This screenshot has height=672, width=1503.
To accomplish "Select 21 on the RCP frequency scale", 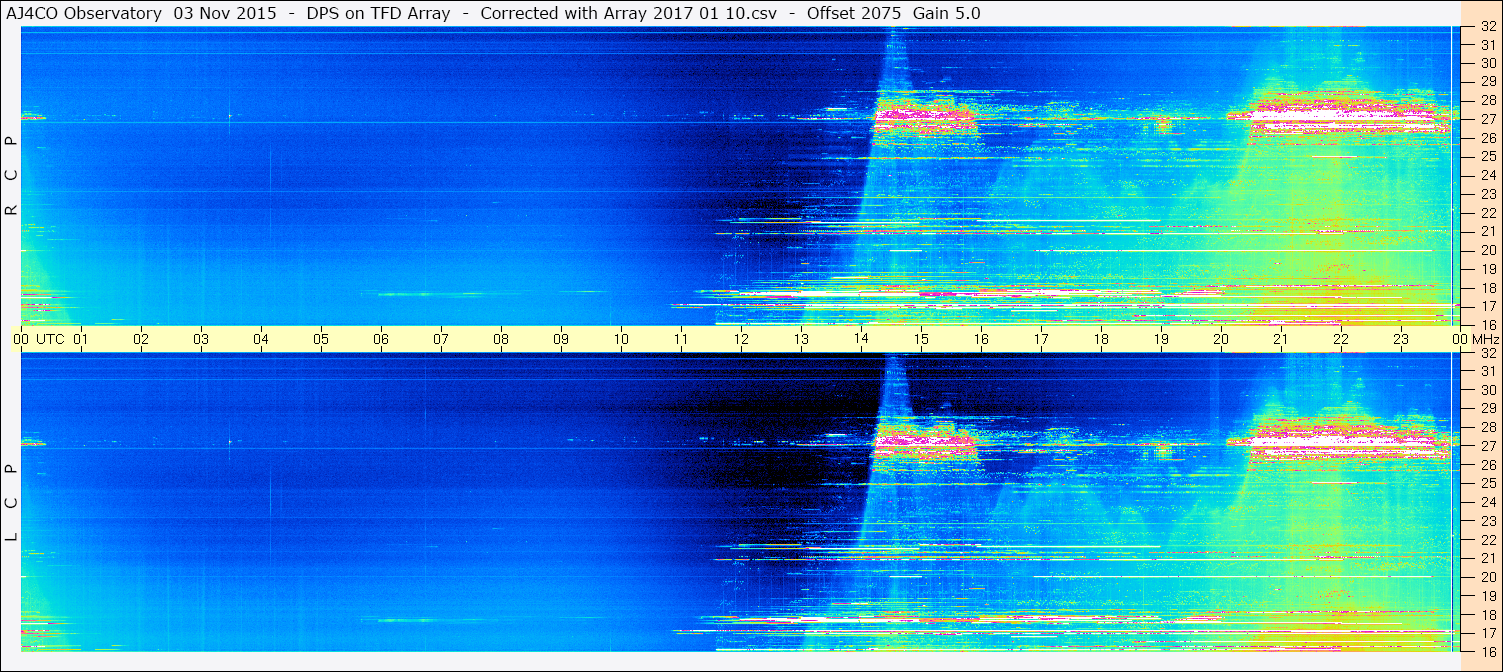I will (x=1487, y=231).
